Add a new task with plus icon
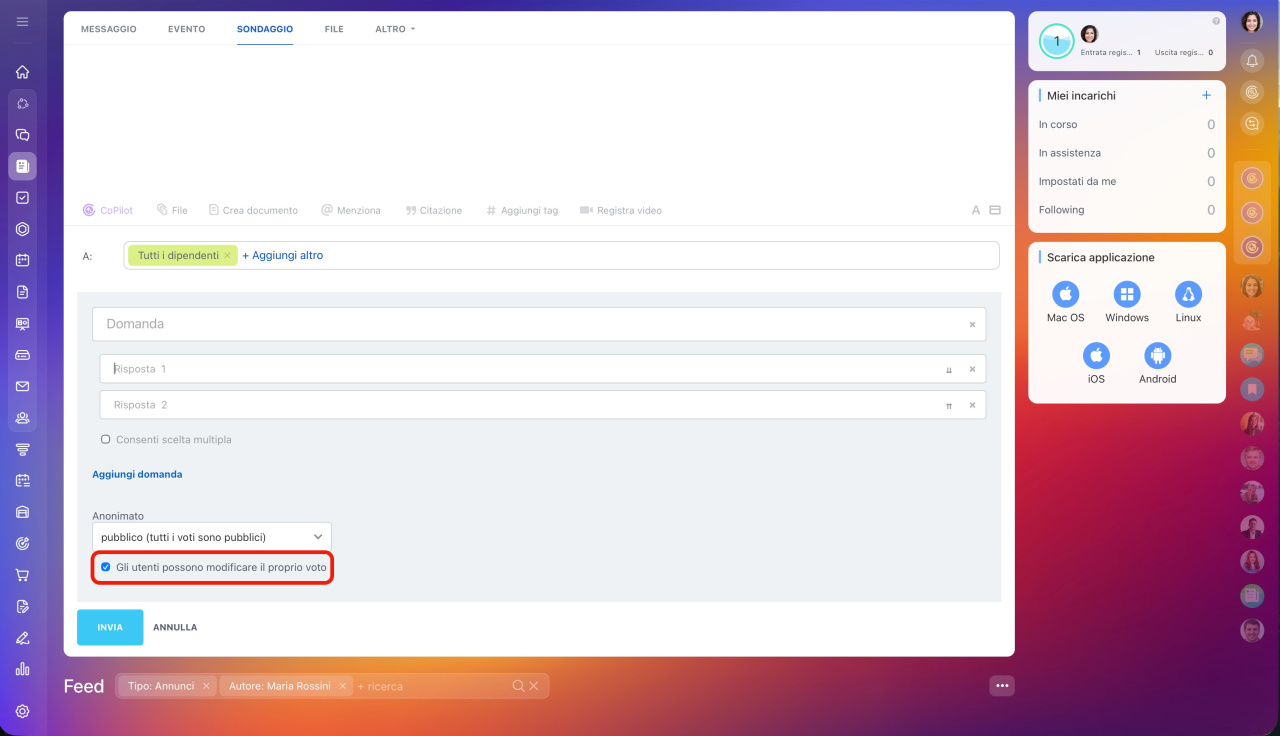The width and height of the screenshot is (1280, 736). (x=1206, y=95)
